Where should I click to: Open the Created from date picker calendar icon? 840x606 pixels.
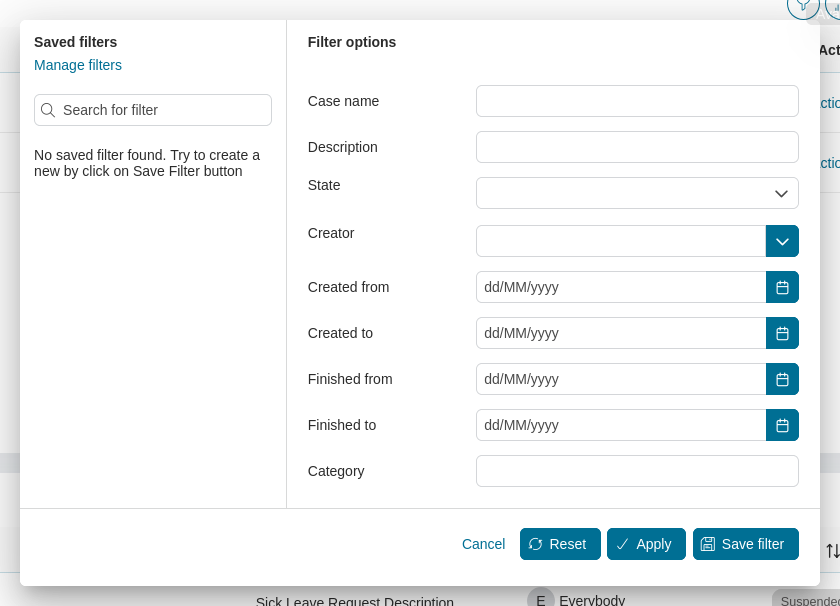pos(782,287)
